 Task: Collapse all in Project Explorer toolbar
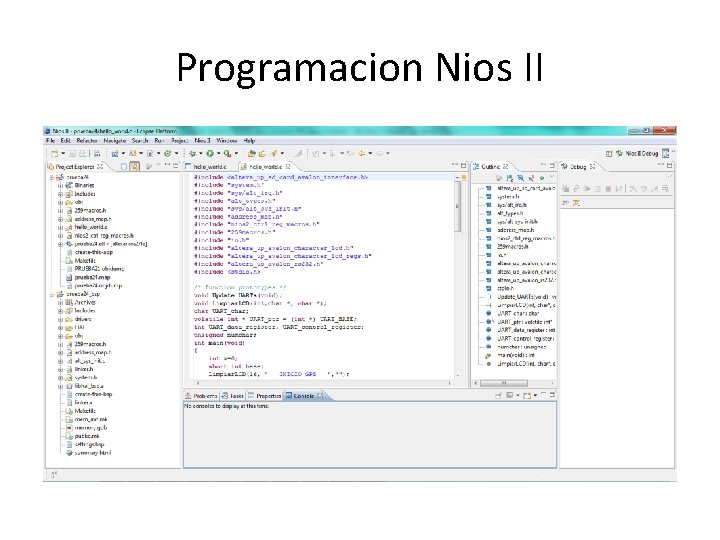124,167
